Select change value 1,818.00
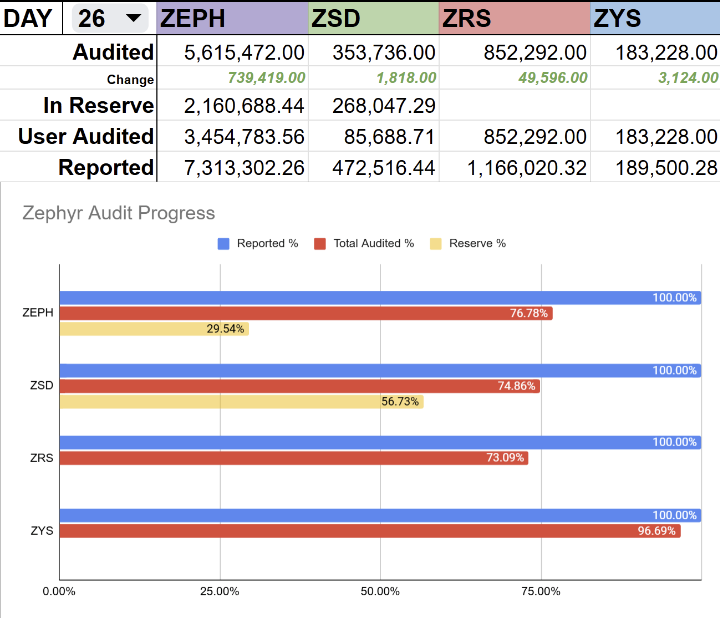This screenshot has width=720, height=618. tap(406, 78)
